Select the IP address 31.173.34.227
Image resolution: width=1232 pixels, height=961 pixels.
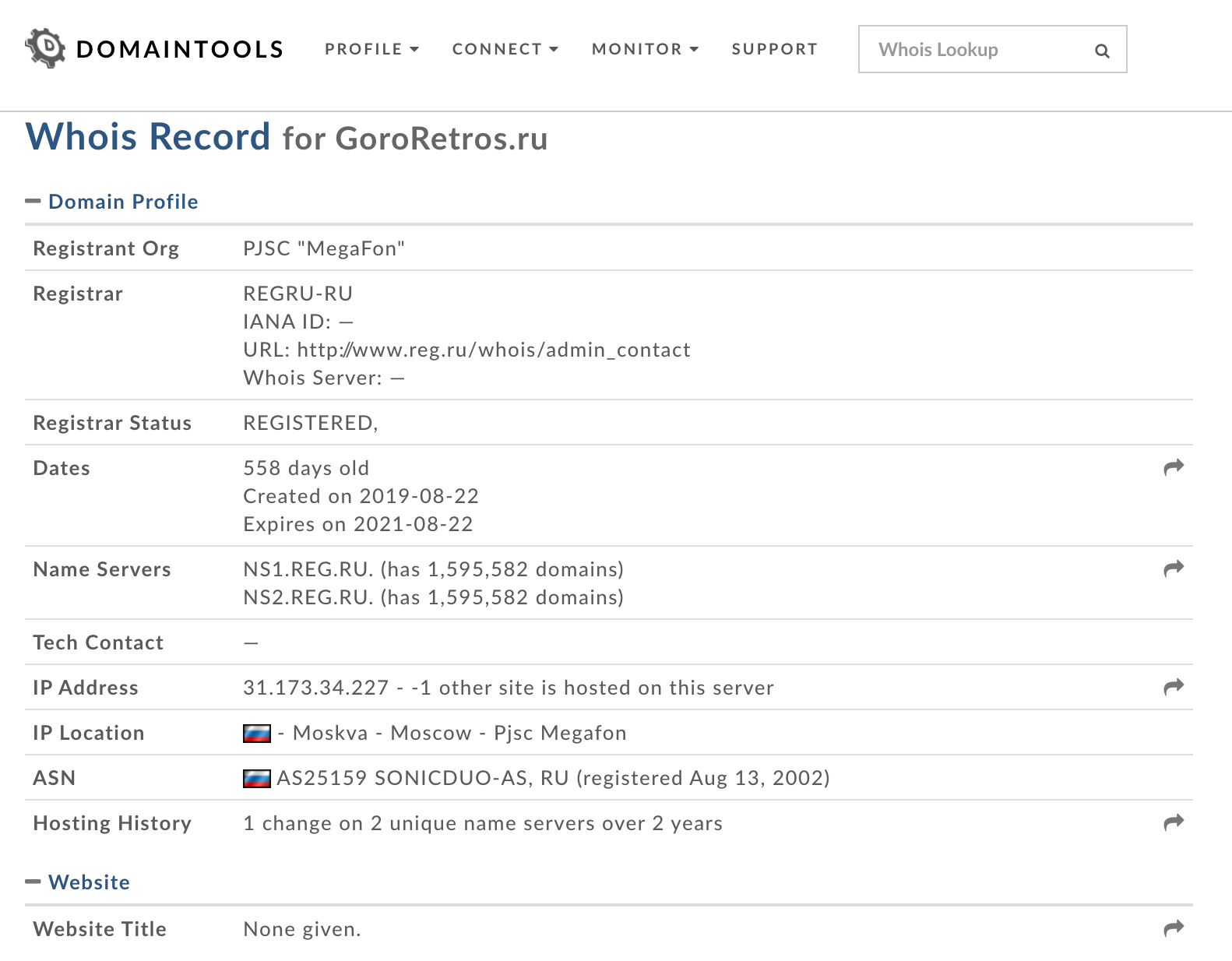point(316,688)
